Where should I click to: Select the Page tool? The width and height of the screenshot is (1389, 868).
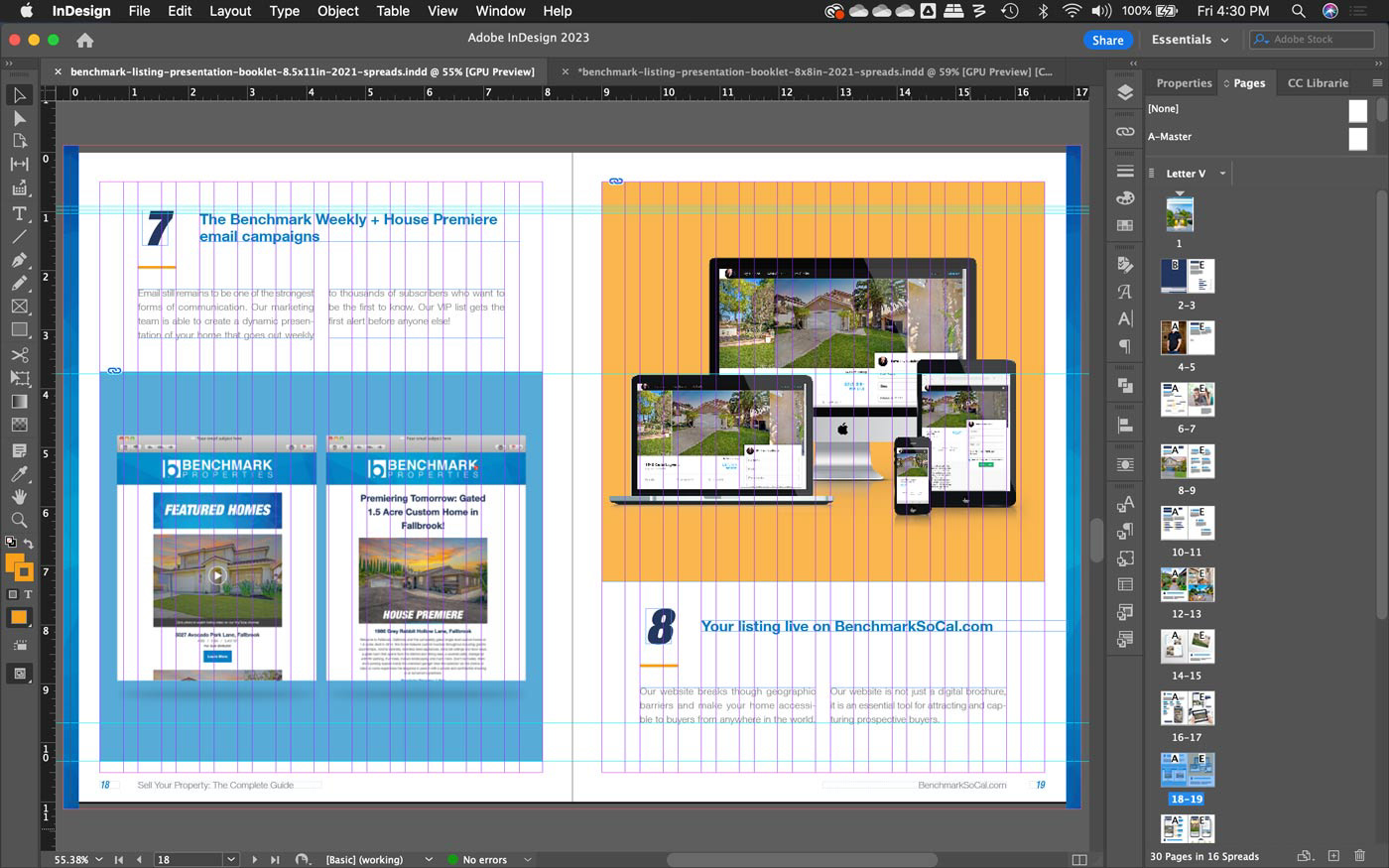click(19, 141)
